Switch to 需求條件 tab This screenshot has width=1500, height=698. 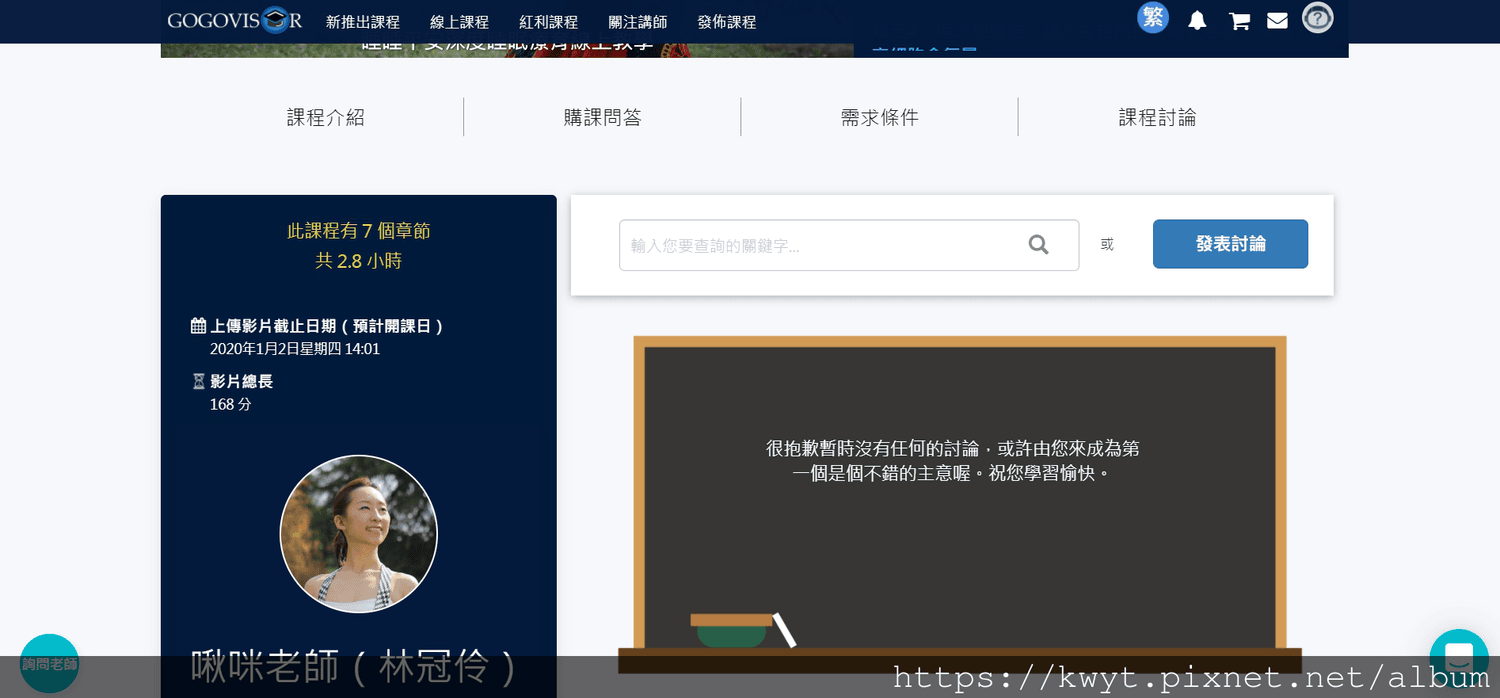pos(880,117)
